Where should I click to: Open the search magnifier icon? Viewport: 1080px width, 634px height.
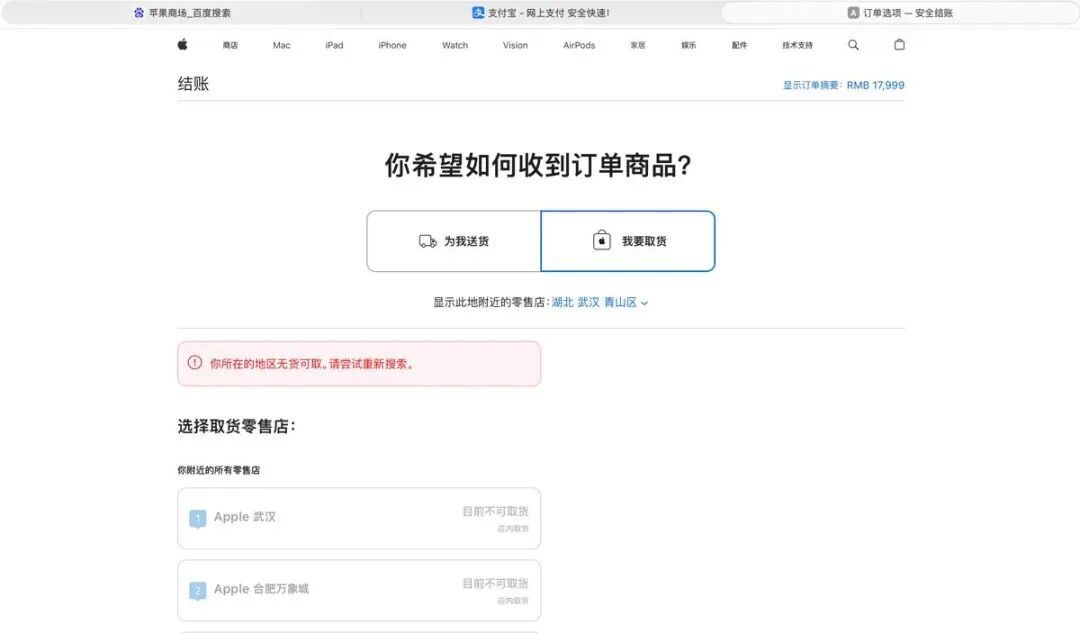pos(853,45)
